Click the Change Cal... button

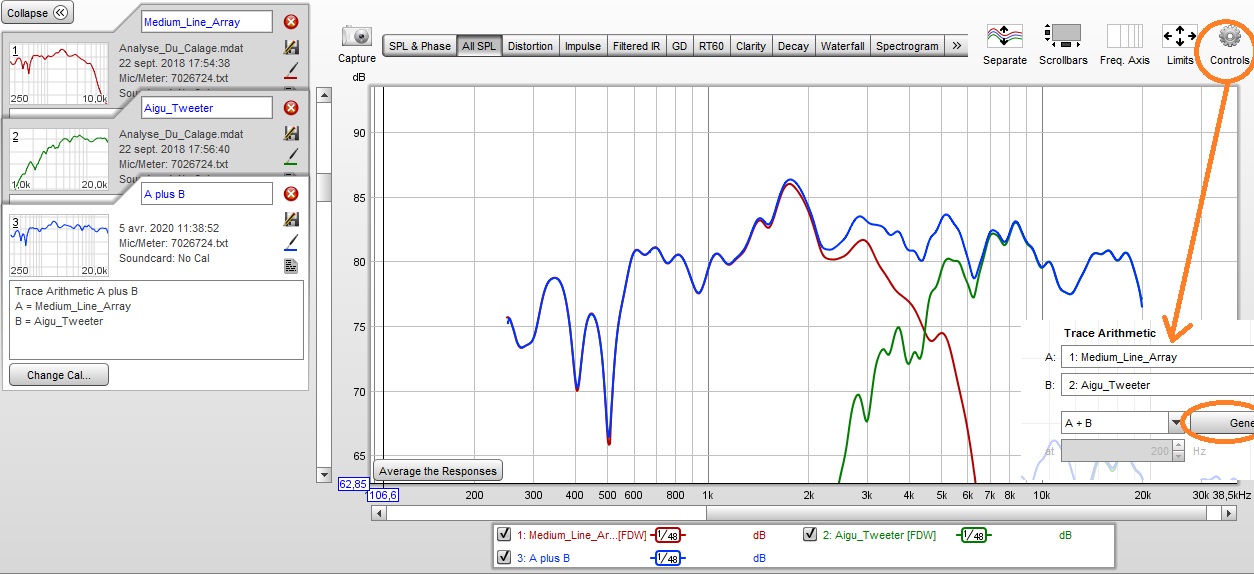click(59, 375)
